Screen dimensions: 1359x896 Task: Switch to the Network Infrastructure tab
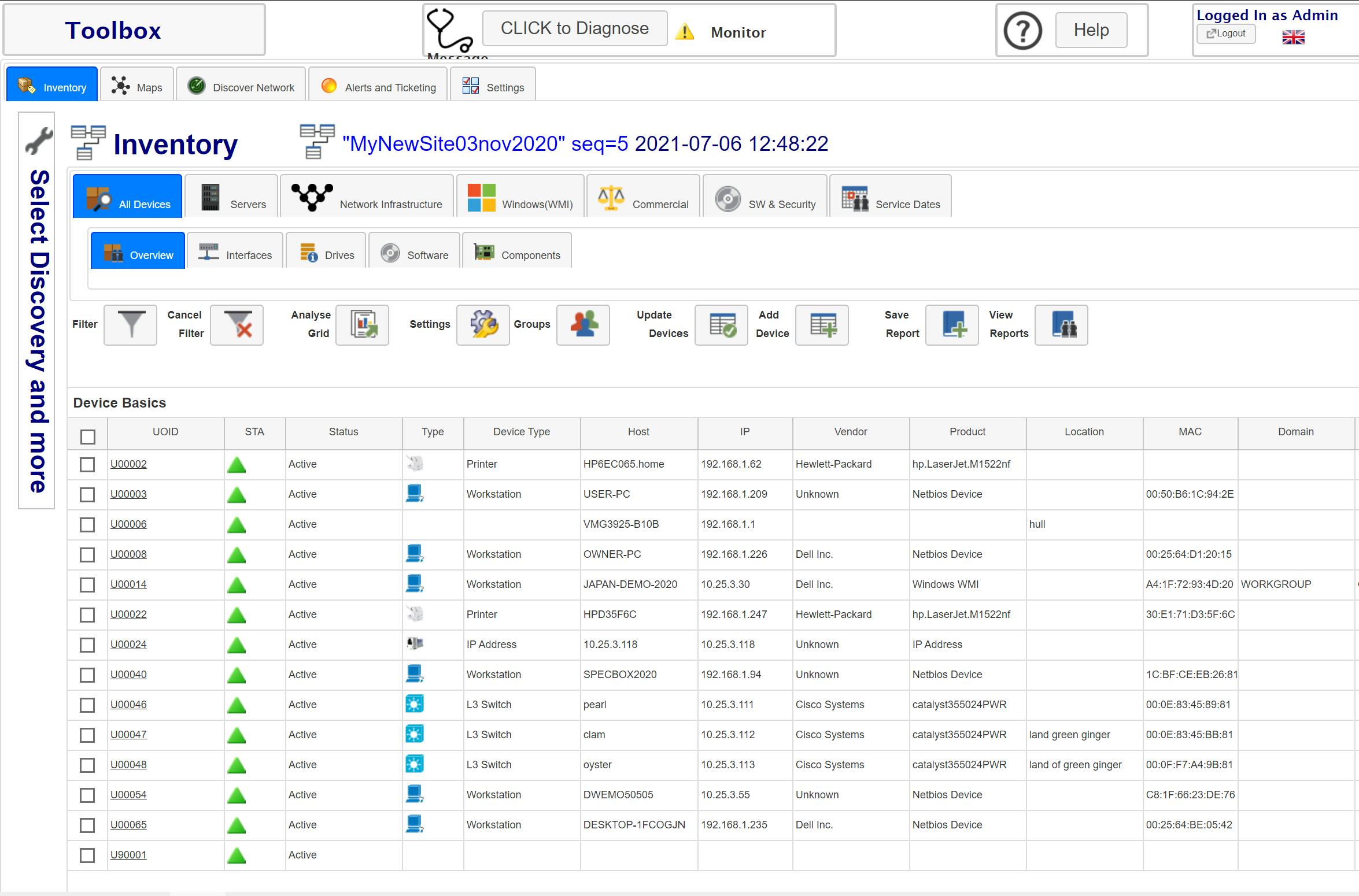[367, 197]
